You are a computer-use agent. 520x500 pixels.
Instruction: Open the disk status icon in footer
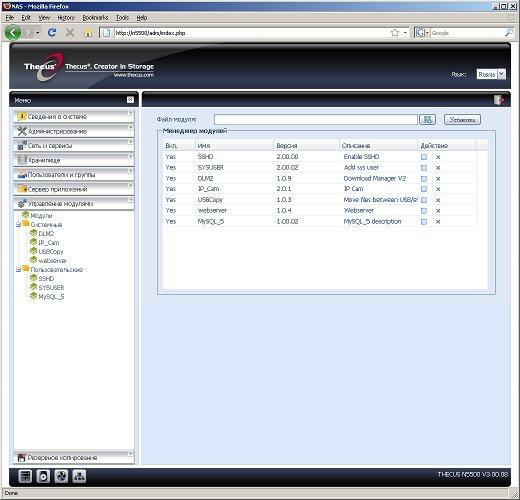point(25,476)
